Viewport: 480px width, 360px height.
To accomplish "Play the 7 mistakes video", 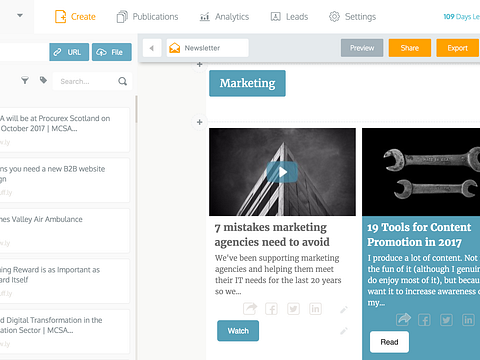I will click(x=282, y=172).
